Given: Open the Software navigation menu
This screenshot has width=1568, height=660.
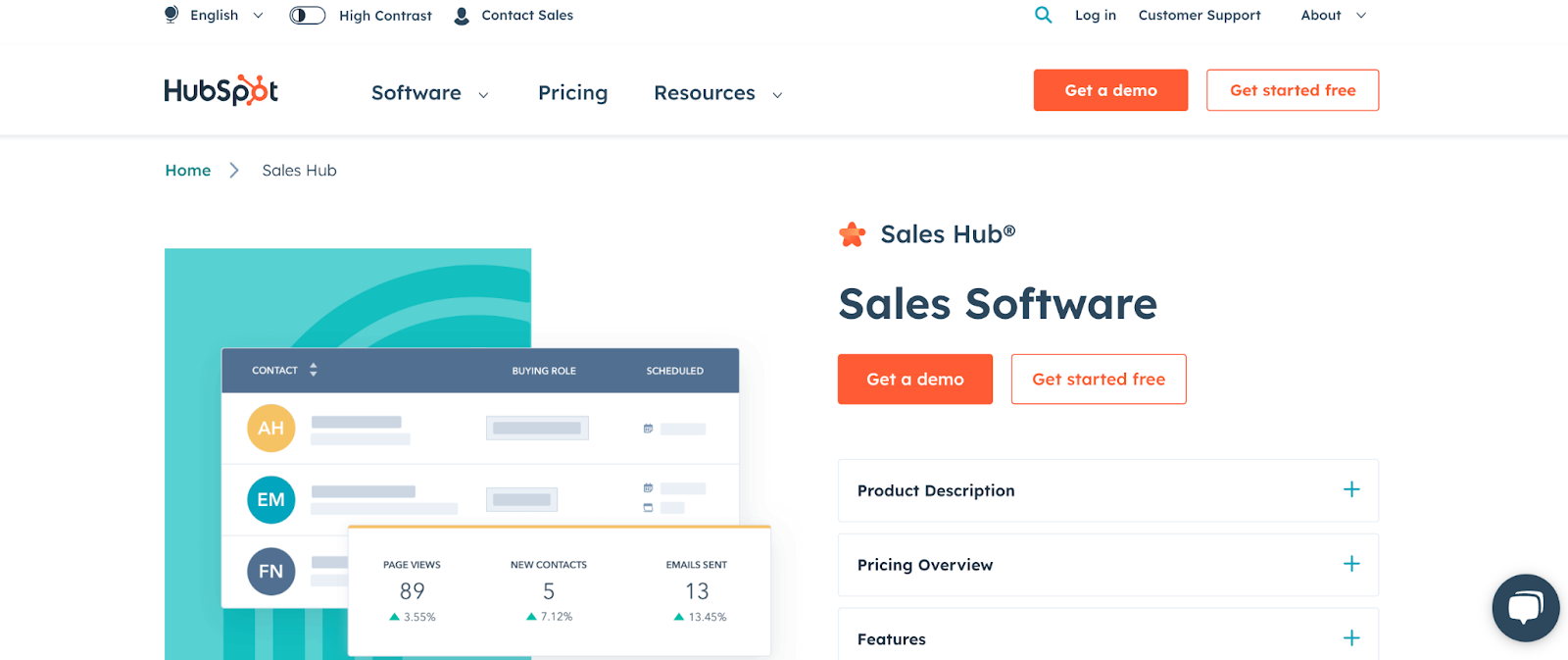Looking at the screenshot, I should [416, 93].
